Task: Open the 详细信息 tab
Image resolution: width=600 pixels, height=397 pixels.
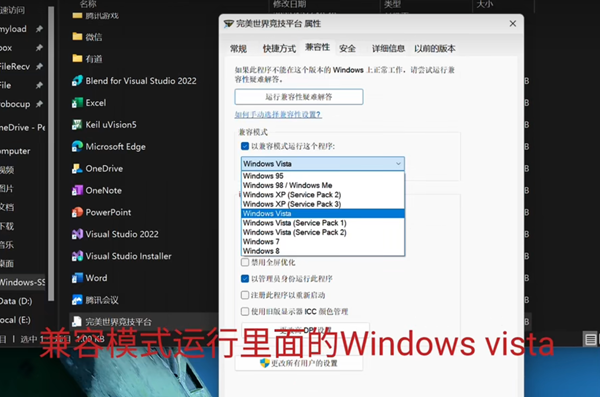Action: [x=388, y=49]
